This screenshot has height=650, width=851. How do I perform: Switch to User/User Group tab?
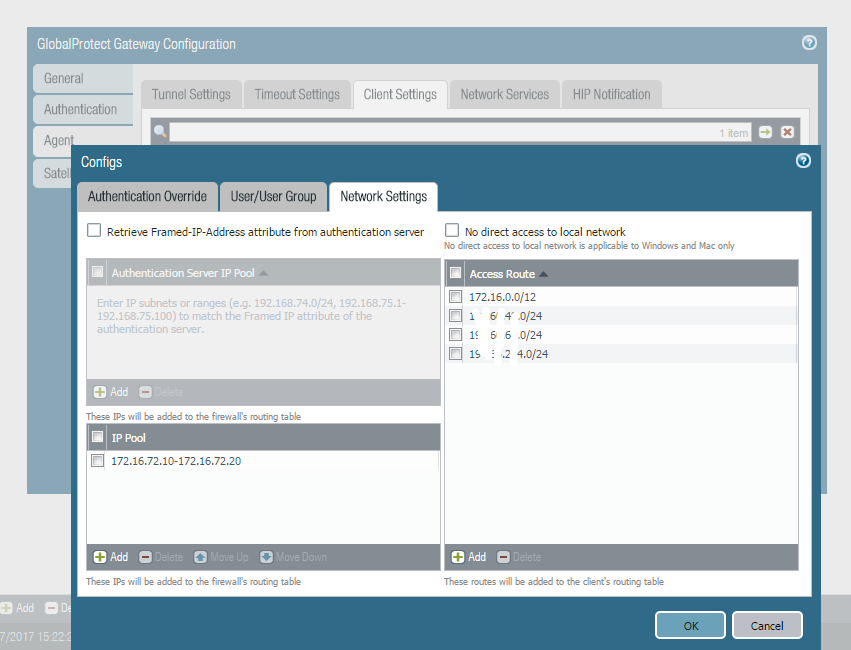coord(273,196)
